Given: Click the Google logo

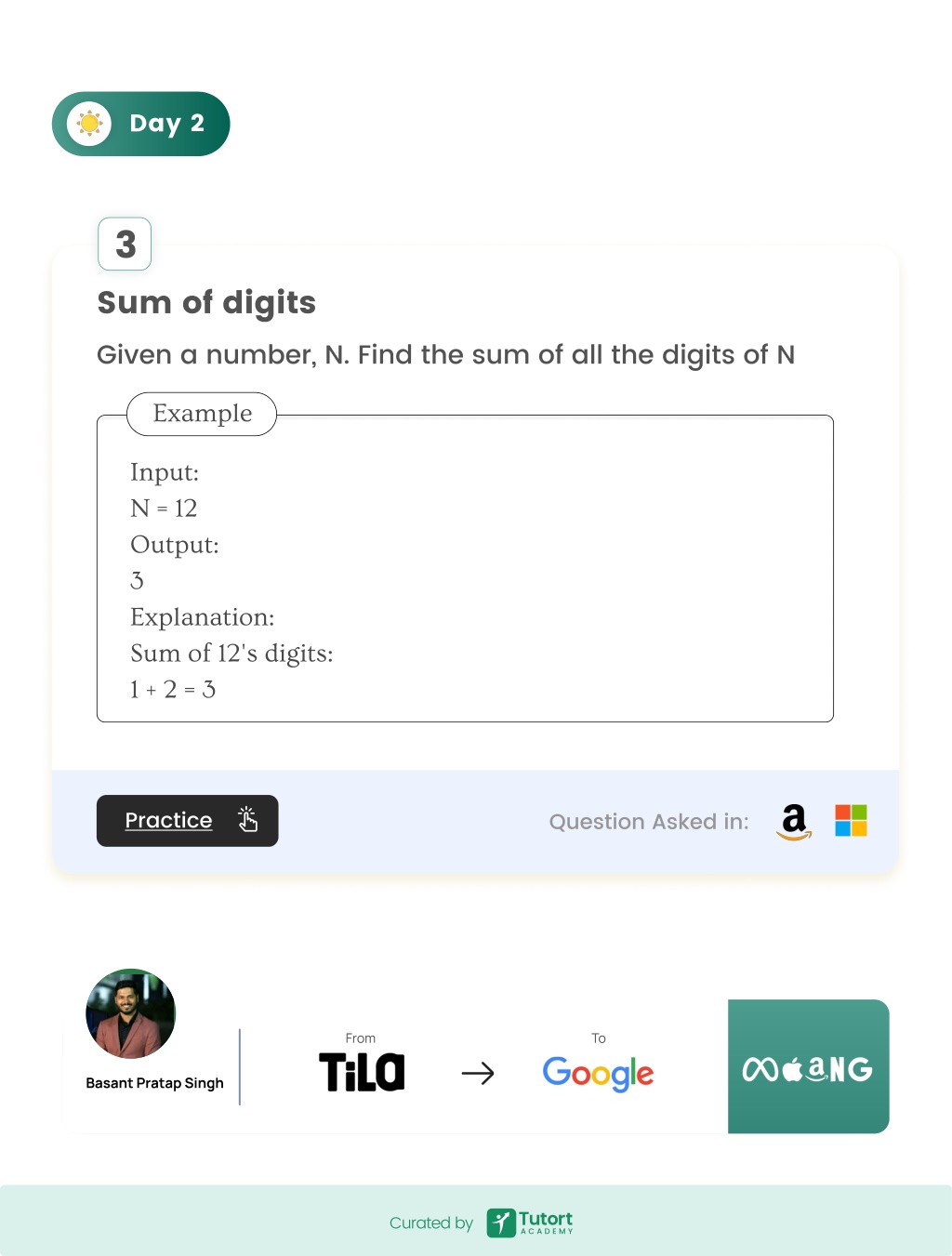Looking at the screenshot, I should click(x=598, y=1074).
